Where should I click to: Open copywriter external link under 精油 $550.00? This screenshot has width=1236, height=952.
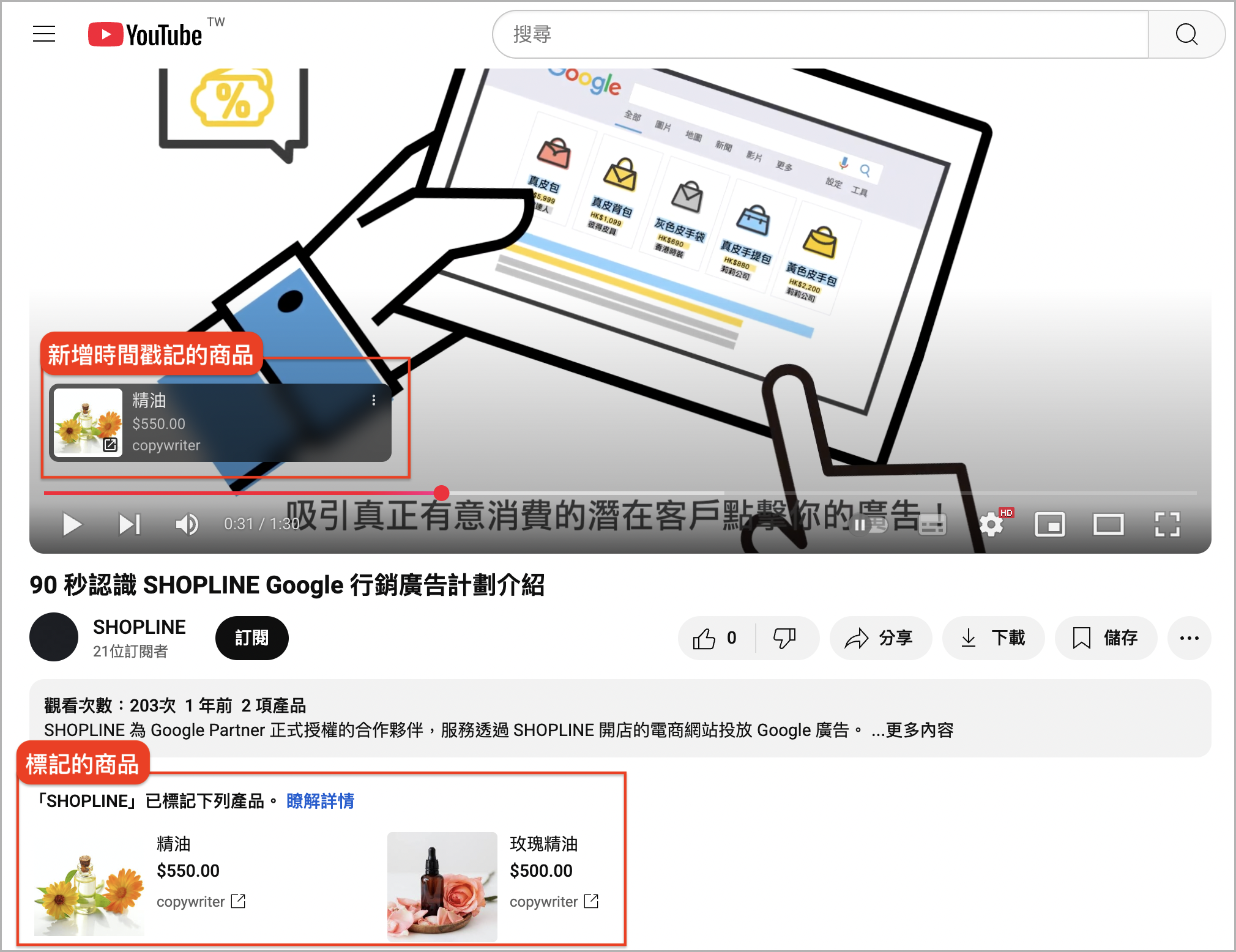tap(201, 901)
